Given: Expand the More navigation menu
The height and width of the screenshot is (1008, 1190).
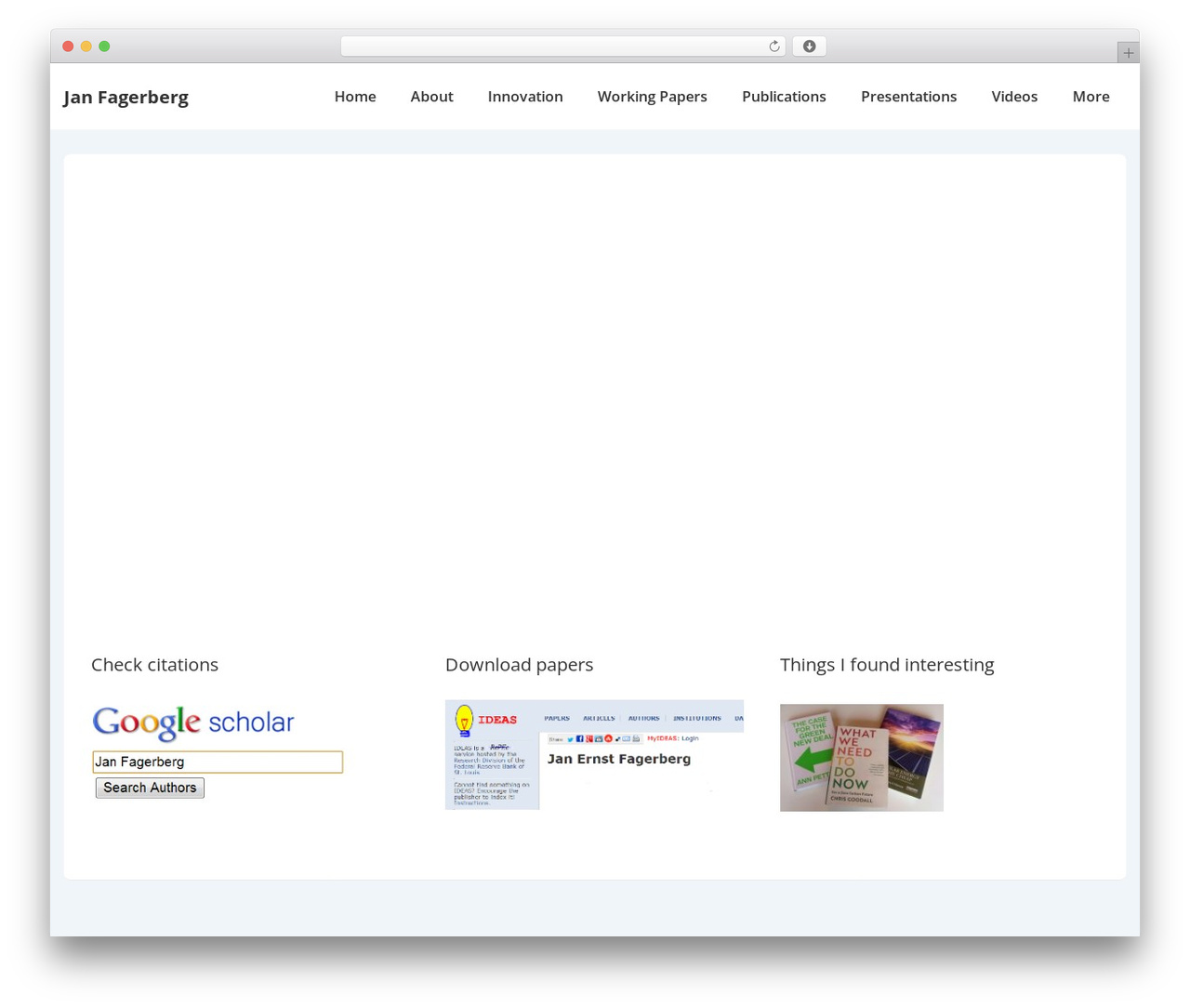Looking at the screenshot, I should pyautogui.click(x=1091, y=97).
